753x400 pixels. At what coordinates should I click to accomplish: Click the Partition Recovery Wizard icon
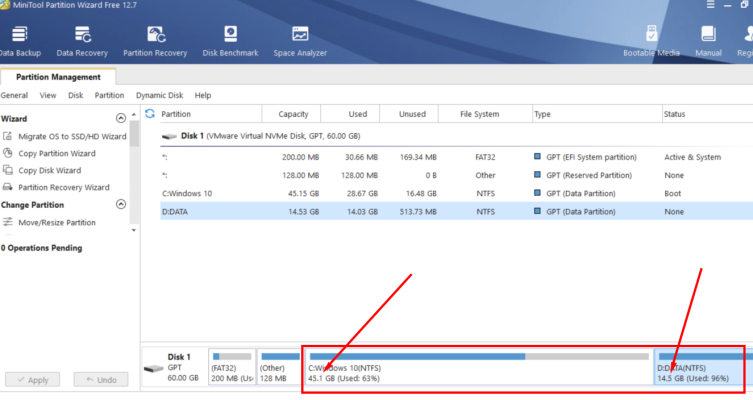[x=8, y=187]
